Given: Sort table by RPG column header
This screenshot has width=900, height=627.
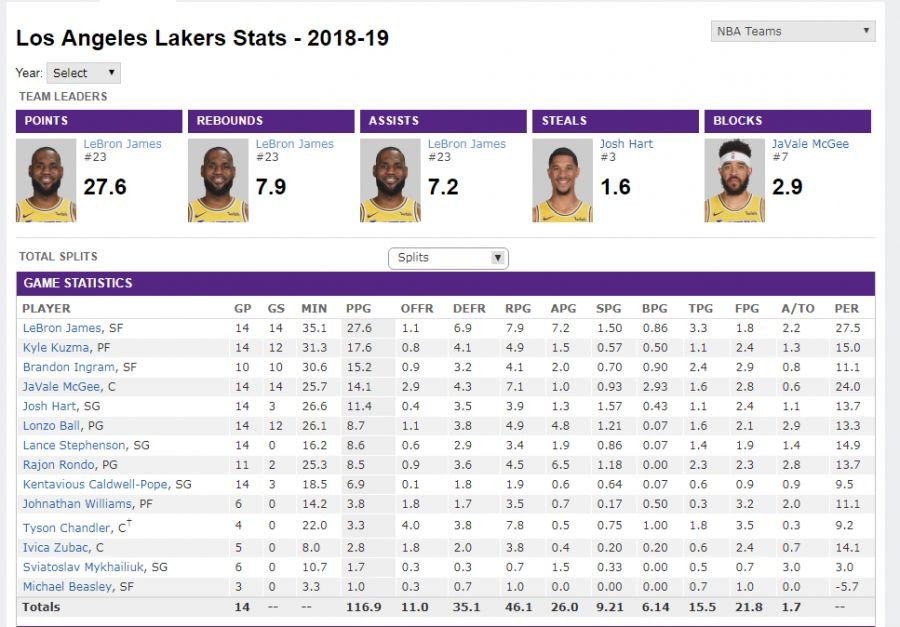Looking at the screenshot, I should (x=518, y=308).
